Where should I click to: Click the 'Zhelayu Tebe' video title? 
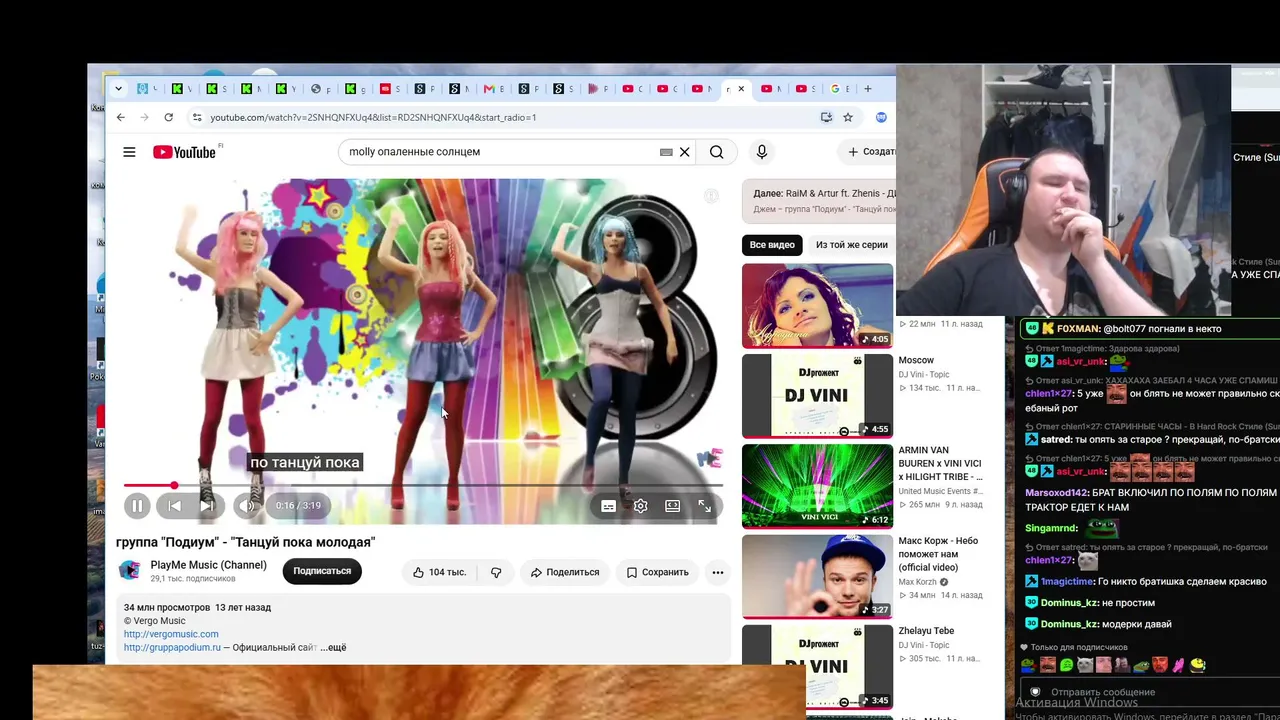click(x=926, y=631)
